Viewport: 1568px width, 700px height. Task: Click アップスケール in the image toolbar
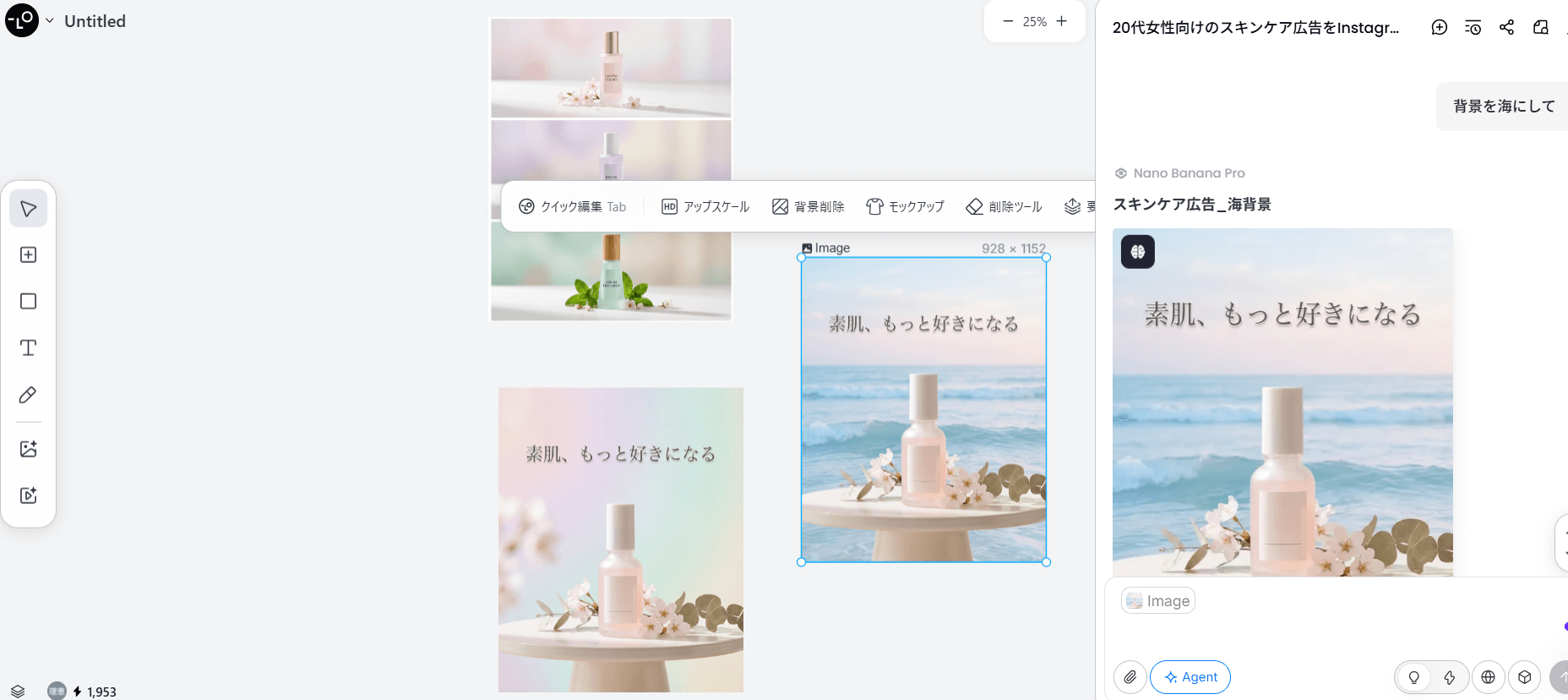pos(705,207)
